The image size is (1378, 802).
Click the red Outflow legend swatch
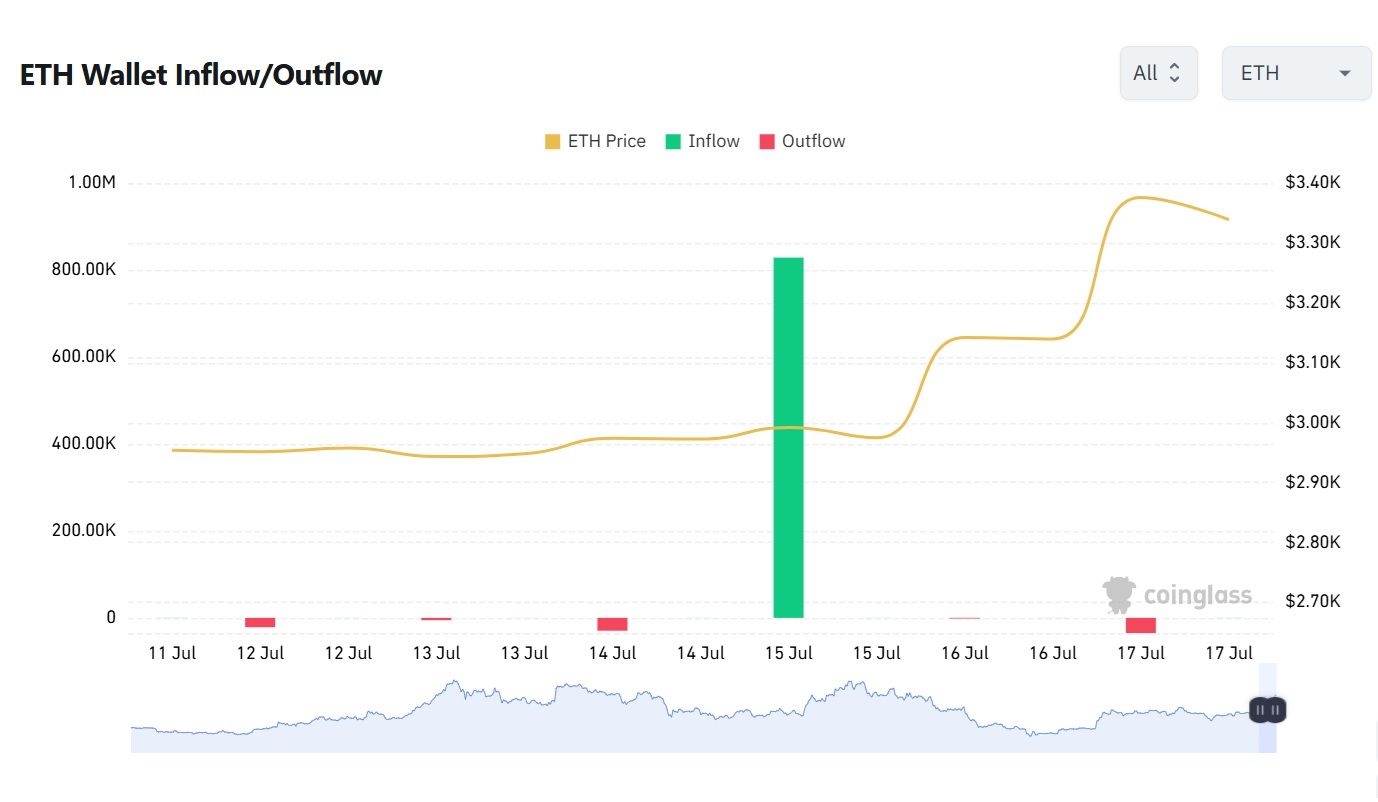[767, 142]
